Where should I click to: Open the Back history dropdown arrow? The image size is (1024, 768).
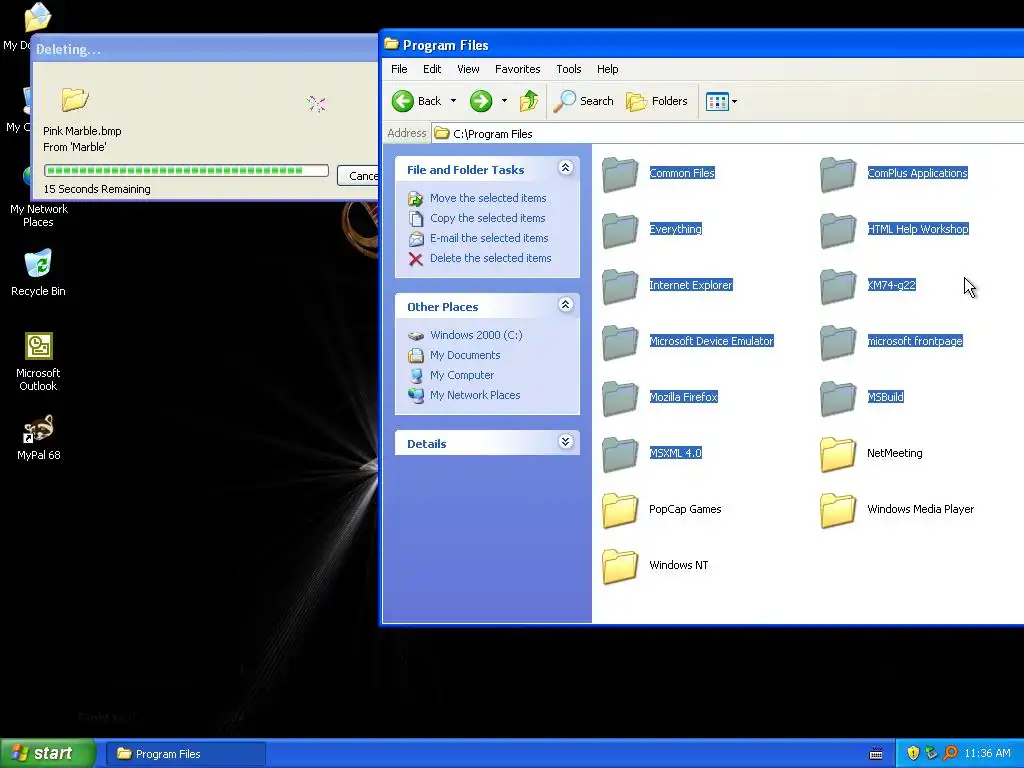tap(453, 101)
